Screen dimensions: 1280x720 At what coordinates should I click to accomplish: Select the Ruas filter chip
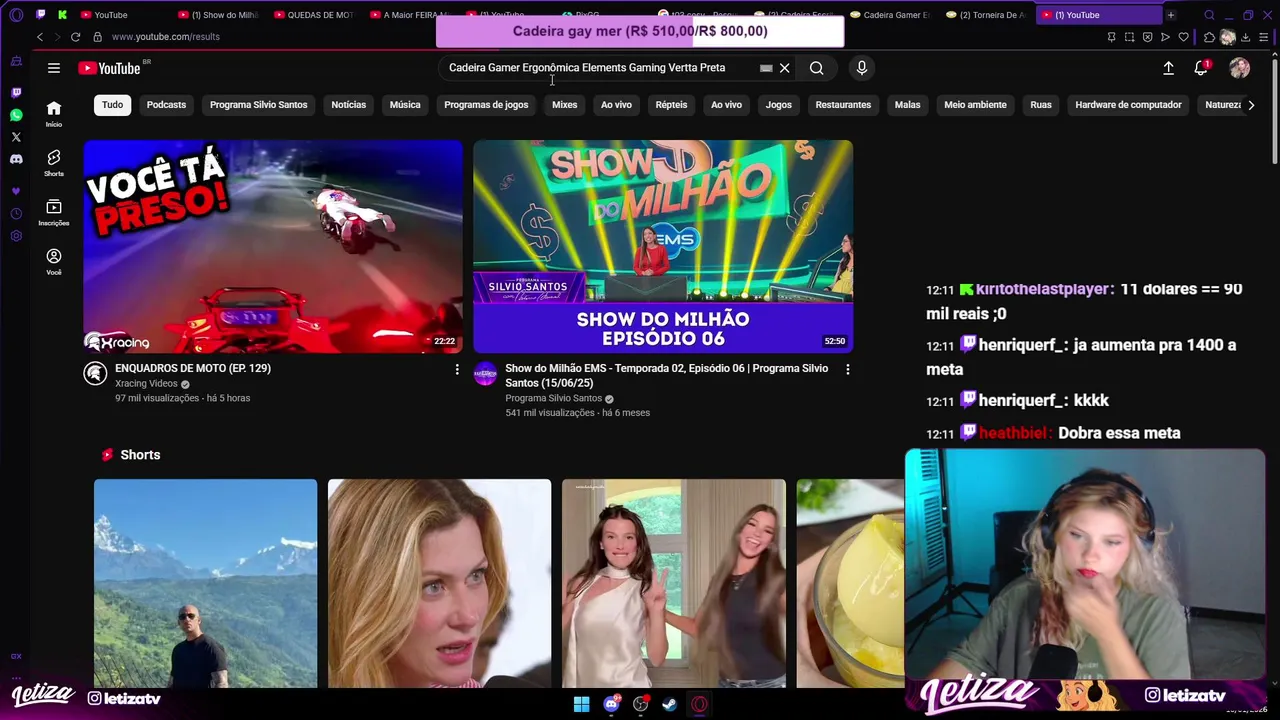(1041, 105)
